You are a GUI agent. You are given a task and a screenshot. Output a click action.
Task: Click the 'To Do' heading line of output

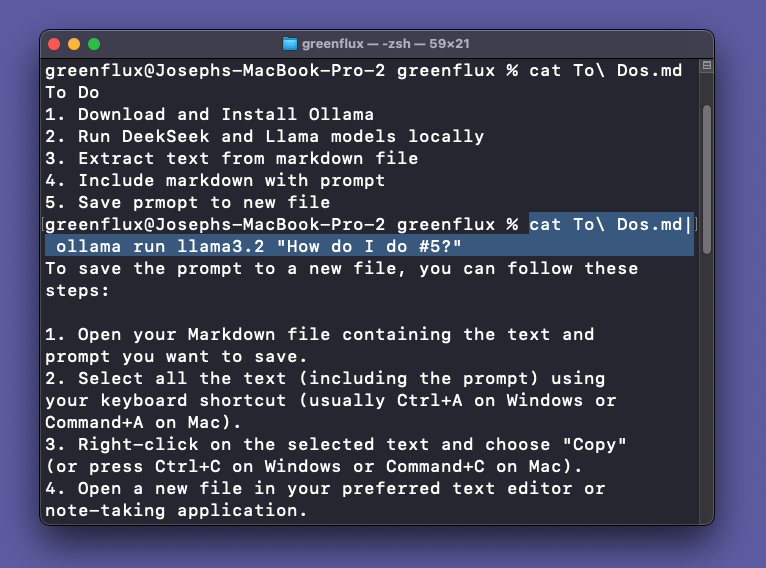(x=72, y=93)
